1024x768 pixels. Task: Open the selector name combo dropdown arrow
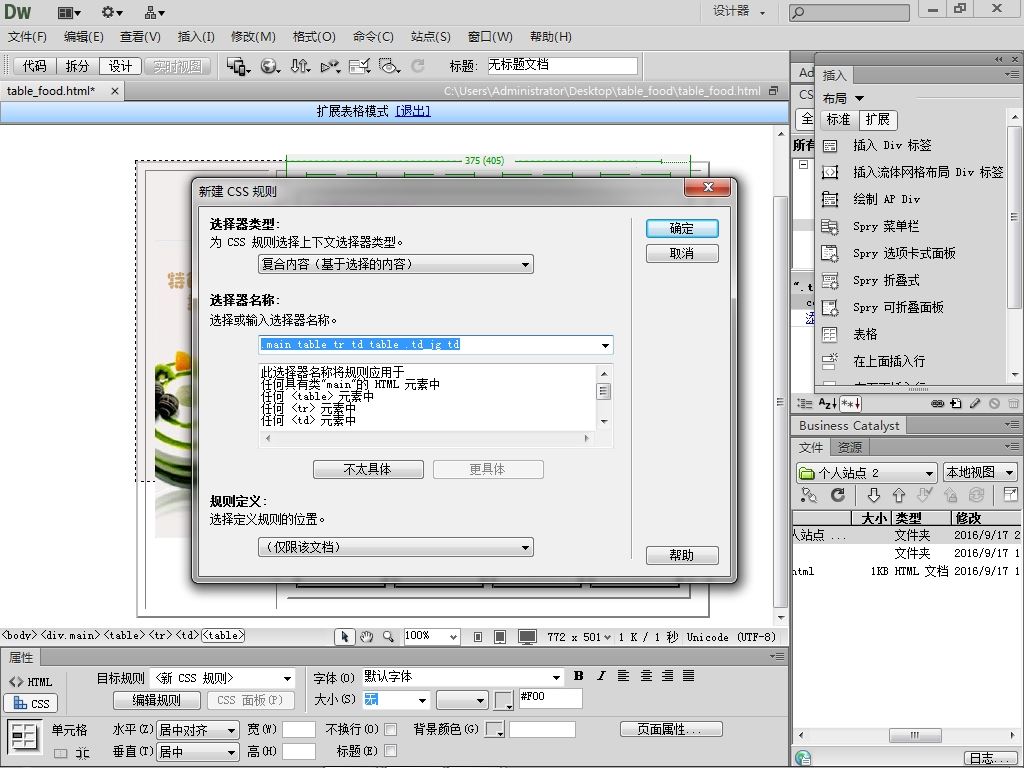(x=605, y=345)
